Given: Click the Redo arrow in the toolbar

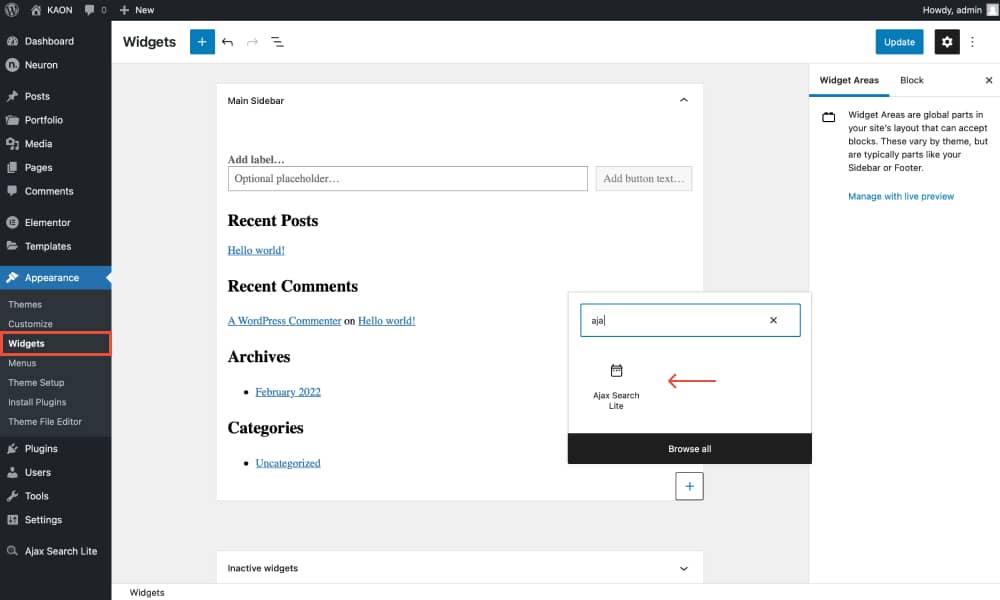Looking at the screenshot, I should tap(252, 42).
